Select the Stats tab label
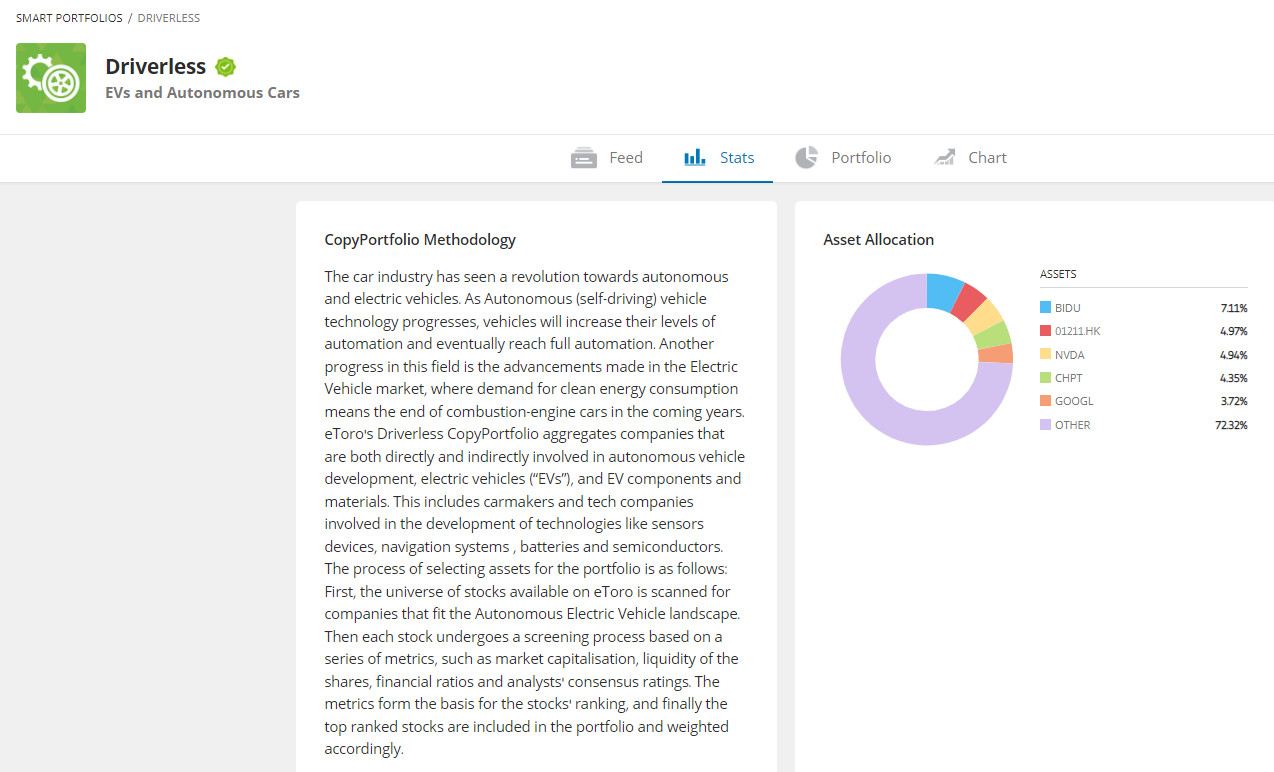The height and width of the screenshot is (772, 1274). click(x=737, y=158)
